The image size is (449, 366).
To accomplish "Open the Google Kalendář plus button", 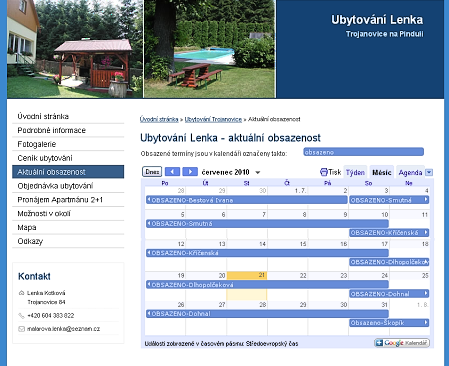I will tap(402, 343).
